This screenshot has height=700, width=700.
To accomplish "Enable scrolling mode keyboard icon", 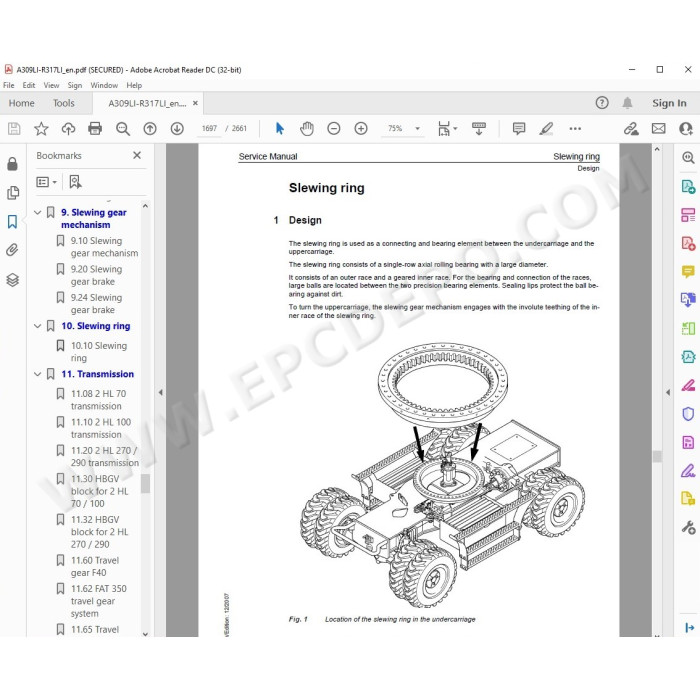I will point(479,129).
